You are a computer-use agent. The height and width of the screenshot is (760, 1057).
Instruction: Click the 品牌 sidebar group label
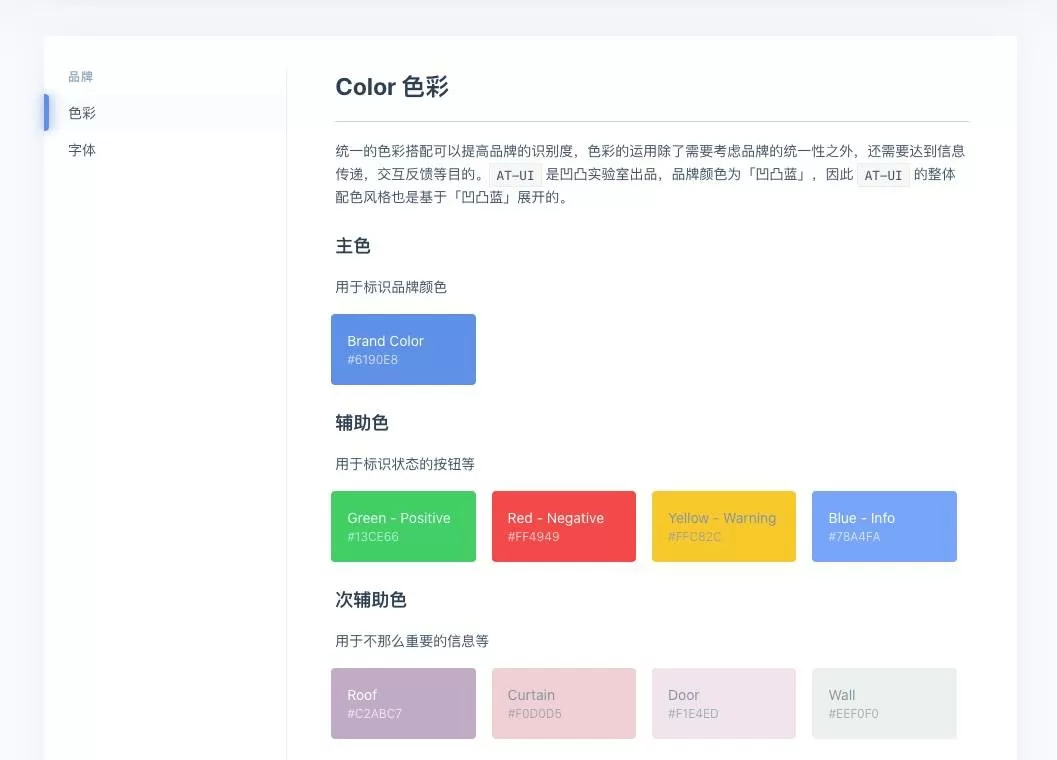tap(81, 76)
